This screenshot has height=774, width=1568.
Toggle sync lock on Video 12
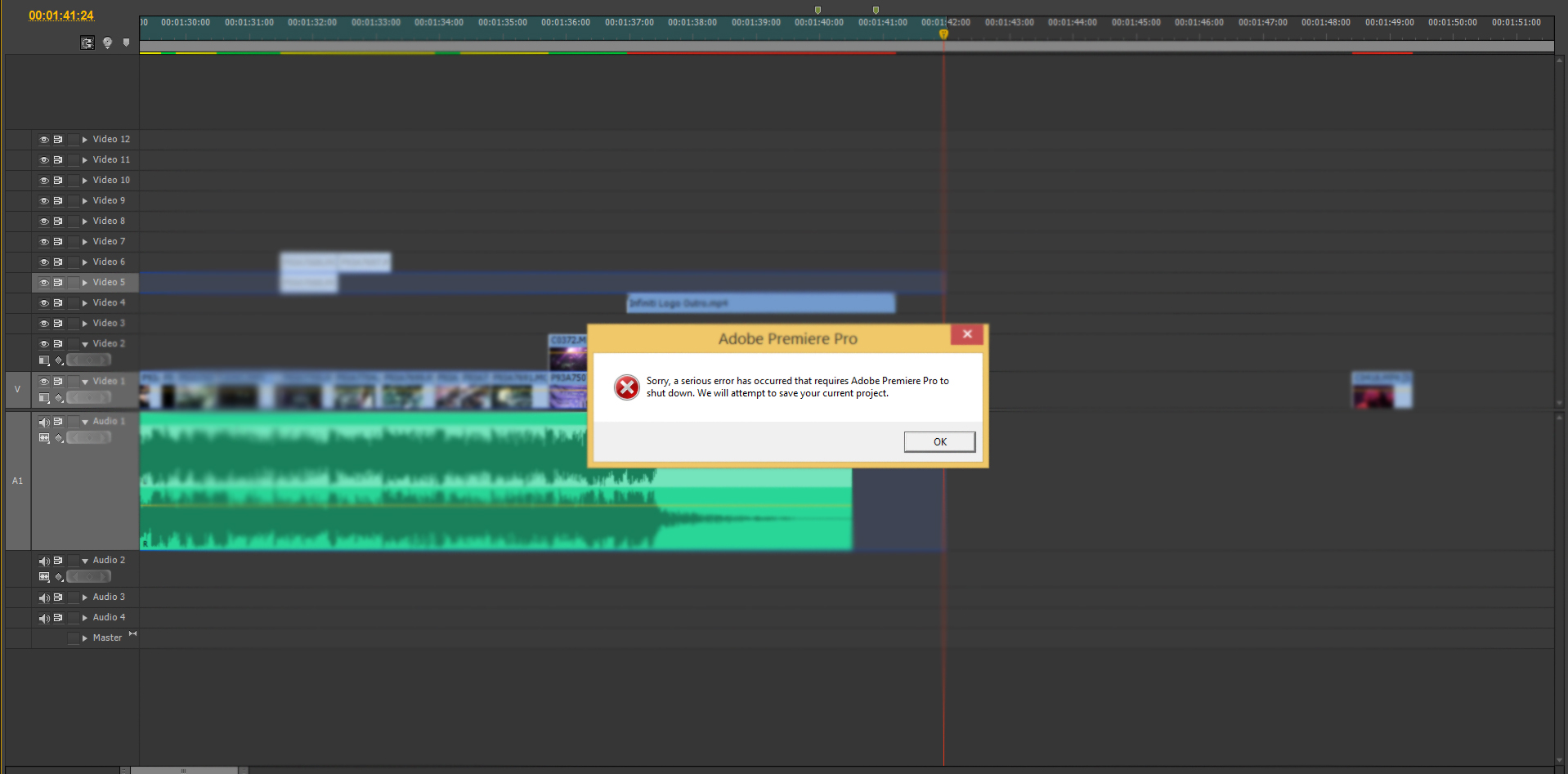point(58,140)
